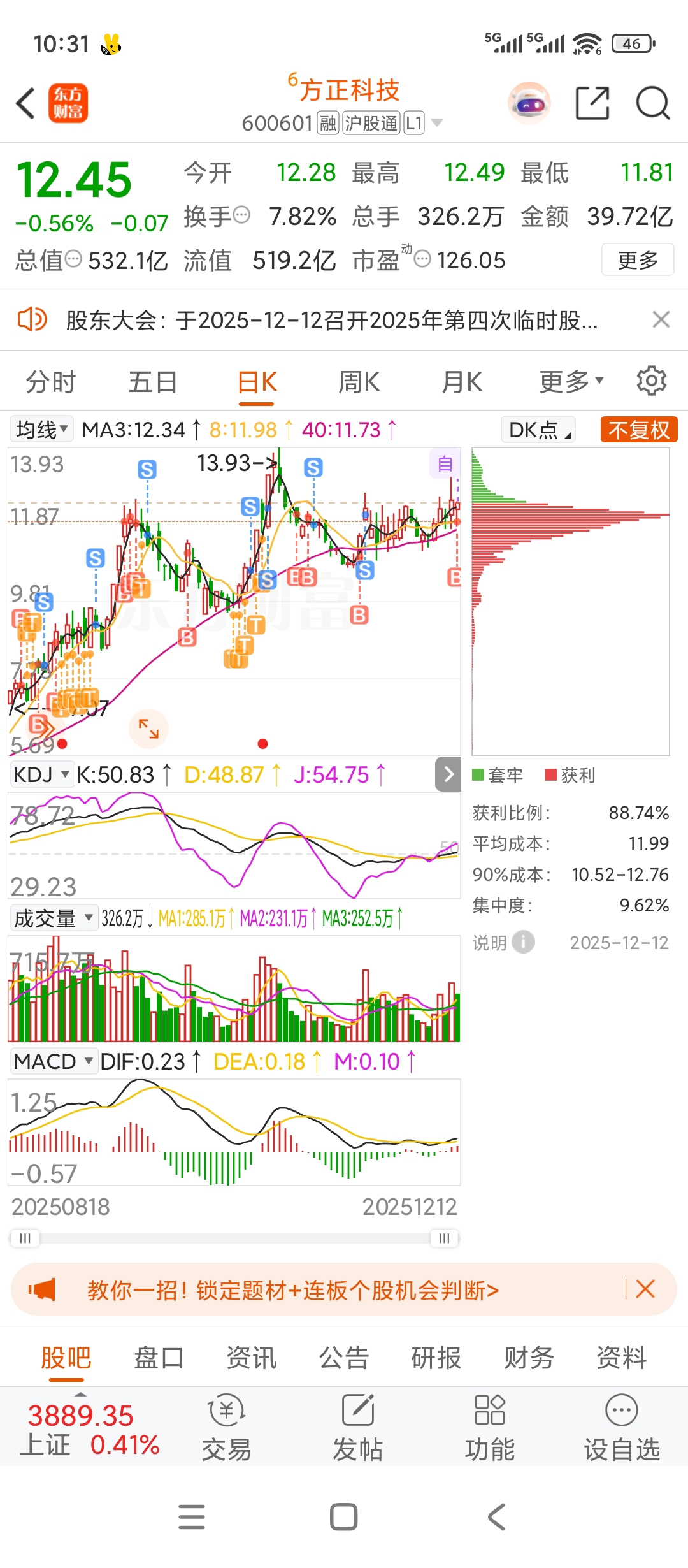Open the KDJ indicator dropdown

tap(41, 774)
